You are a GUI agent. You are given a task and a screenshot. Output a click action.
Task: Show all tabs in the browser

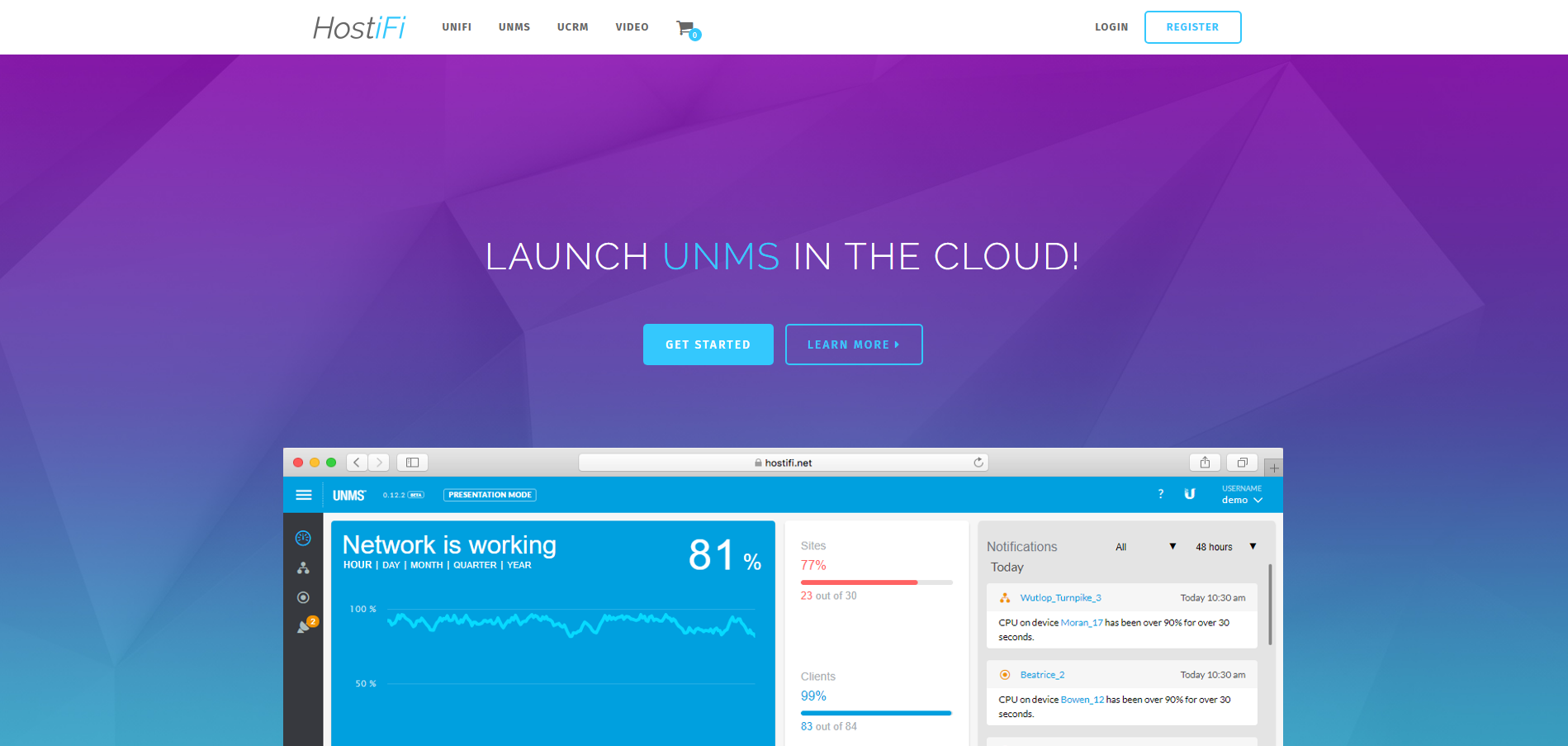click(x=1242, y=463)
